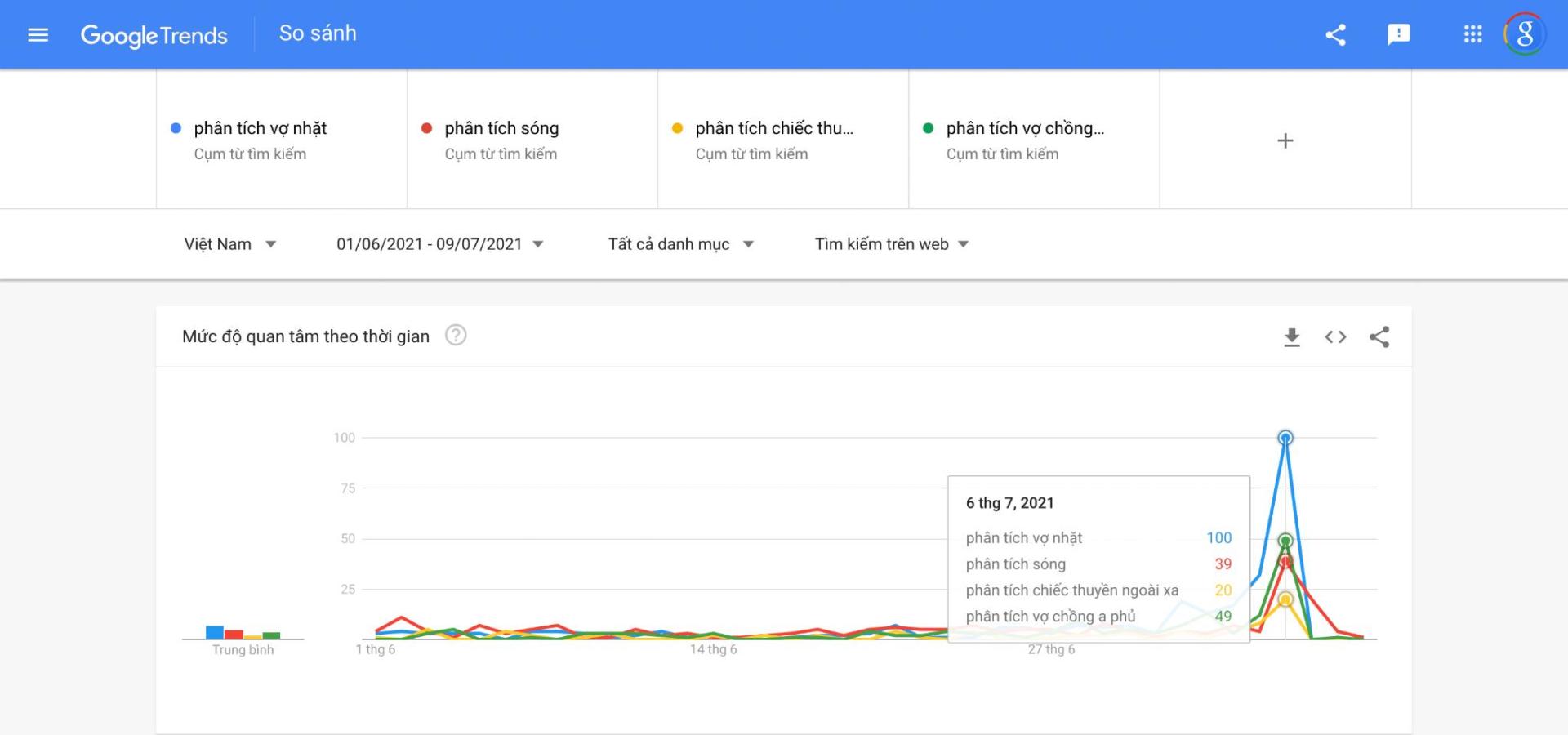Share the interest over time chart
This screenshot has width=1568, height=735.
(x=1379, y=337)
